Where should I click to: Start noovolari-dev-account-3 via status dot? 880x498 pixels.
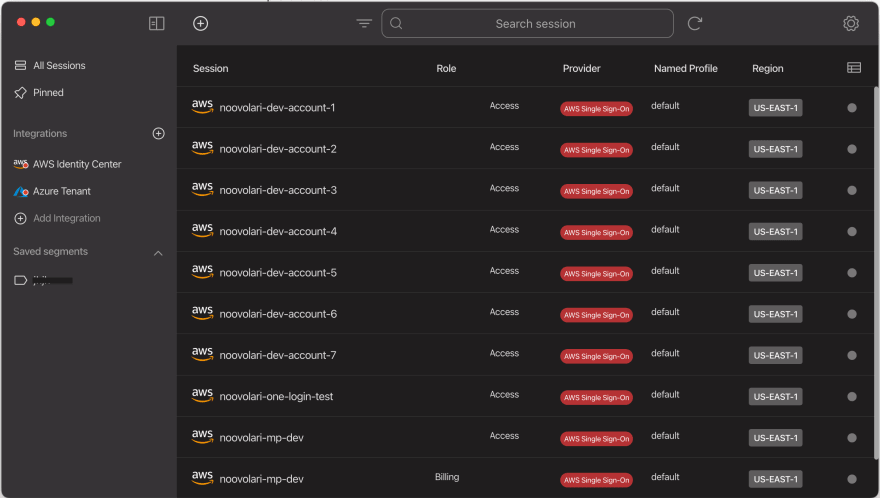851,190
